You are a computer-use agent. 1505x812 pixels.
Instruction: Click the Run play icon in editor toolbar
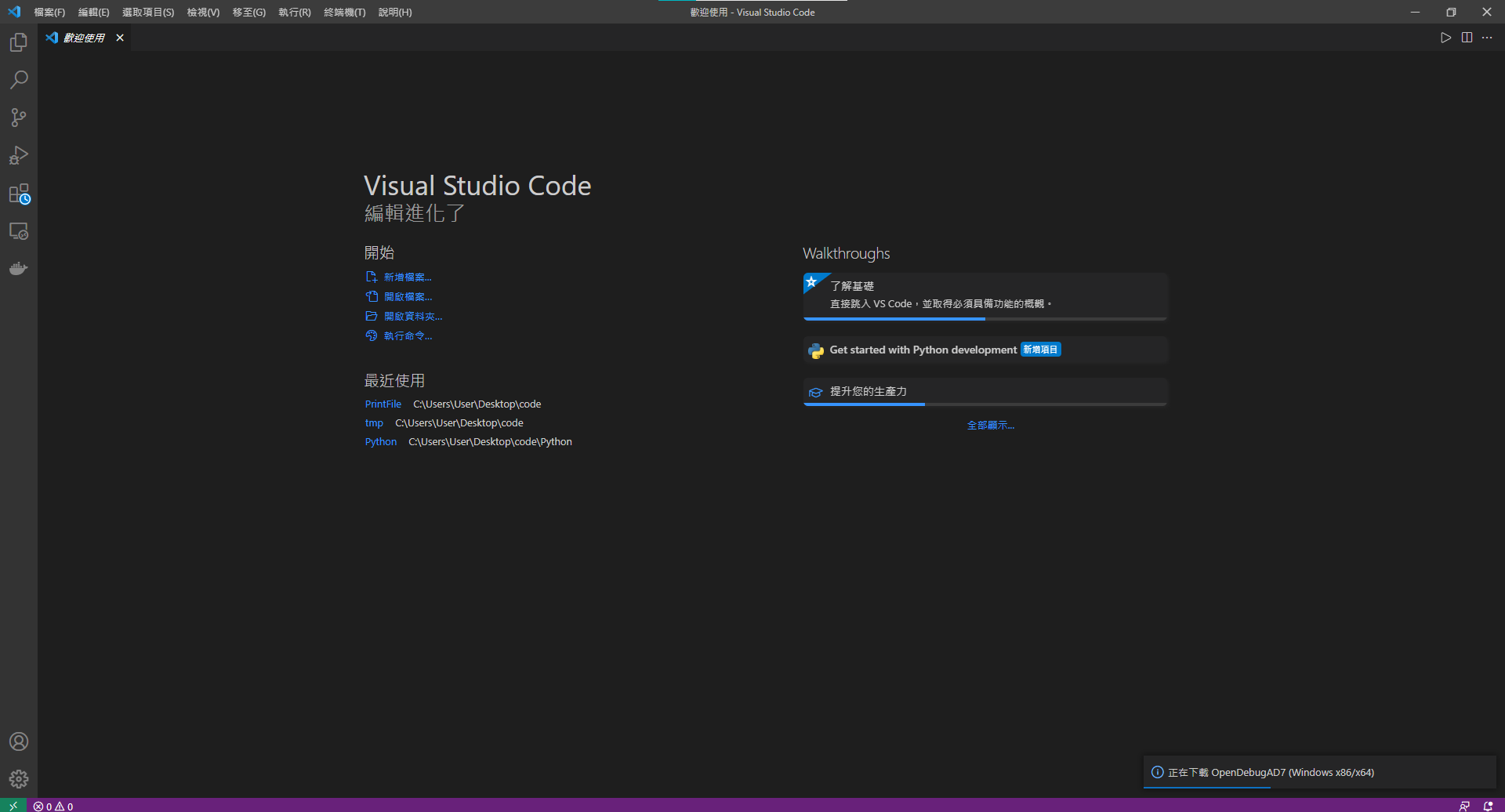pyautogui.click(x=1445, y=38)
